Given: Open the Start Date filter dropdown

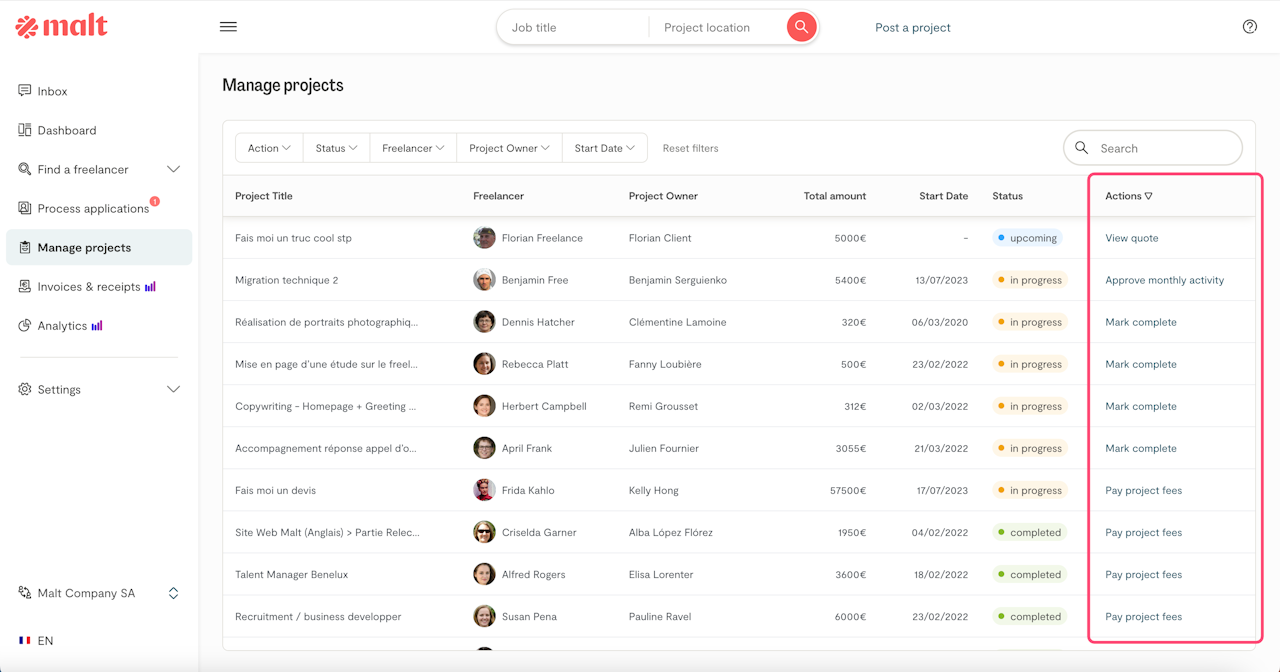Looking at the screenshot, I should coord(604,148).
